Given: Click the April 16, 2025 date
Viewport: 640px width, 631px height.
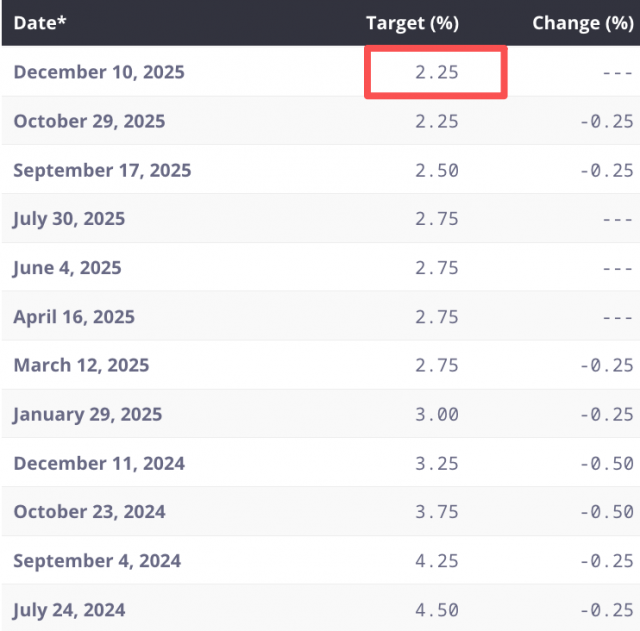Looking at the screenshot, I should point(74,317).
